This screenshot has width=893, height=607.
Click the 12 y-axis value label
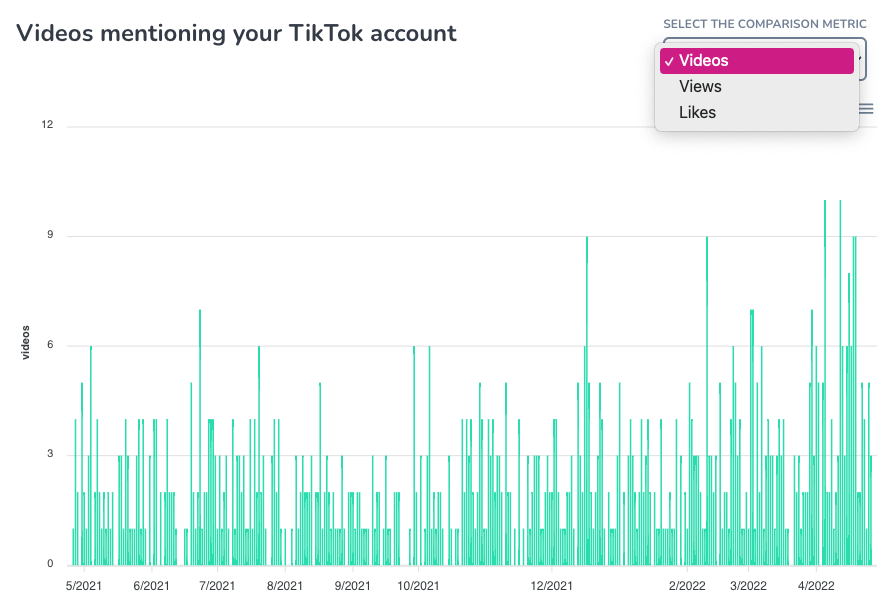coord(47,125)
